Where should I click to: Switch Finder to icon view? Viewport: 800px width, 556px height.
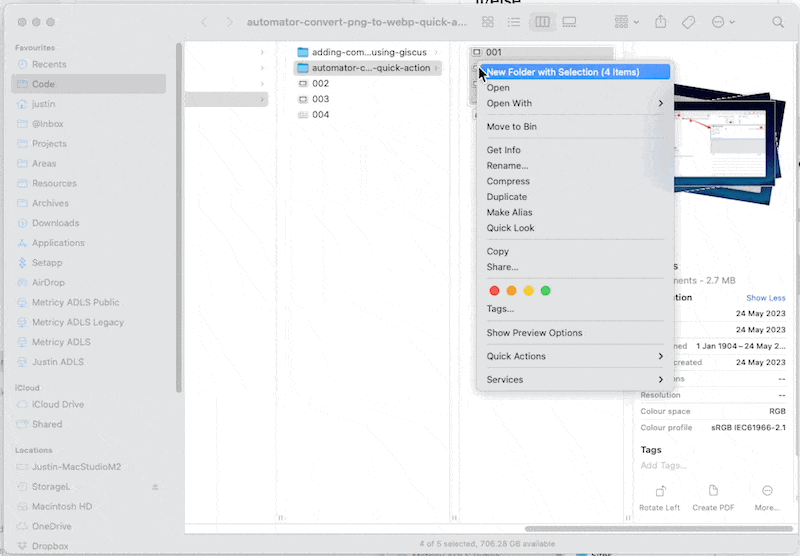tap(488, 22)
